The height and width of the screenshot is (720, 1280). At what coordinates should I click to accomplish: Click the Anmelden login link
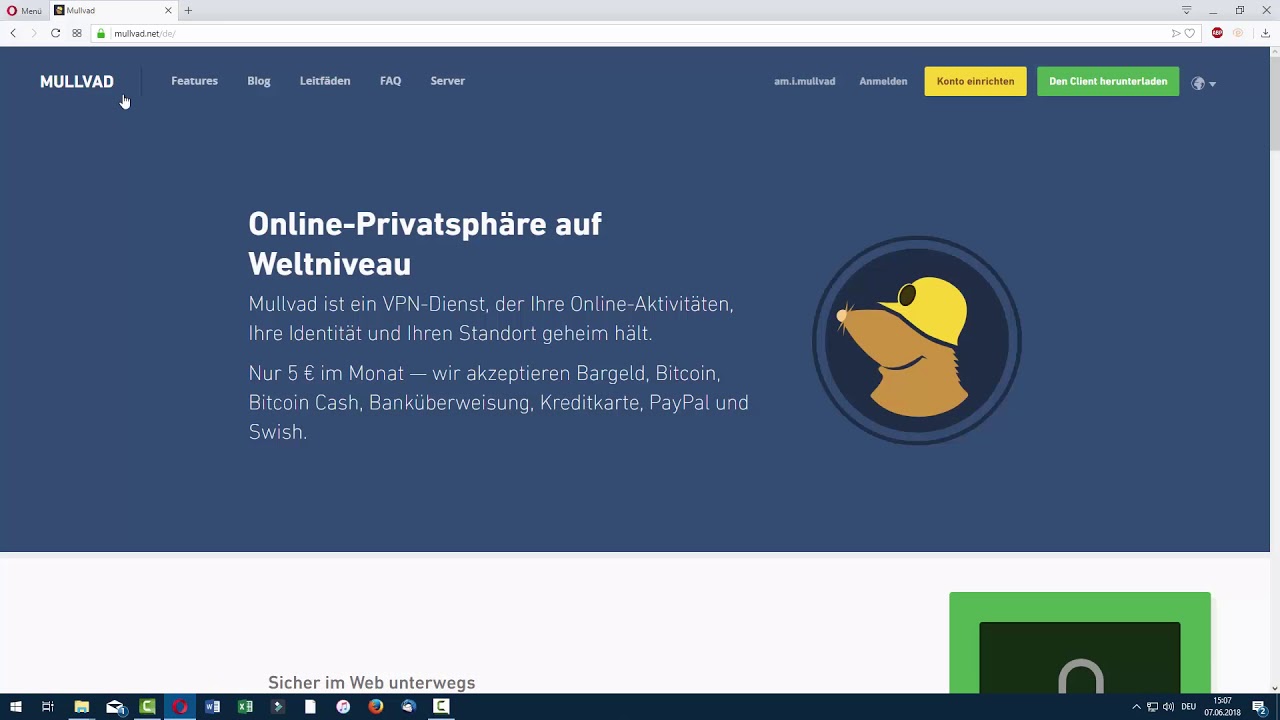[883, 82]
